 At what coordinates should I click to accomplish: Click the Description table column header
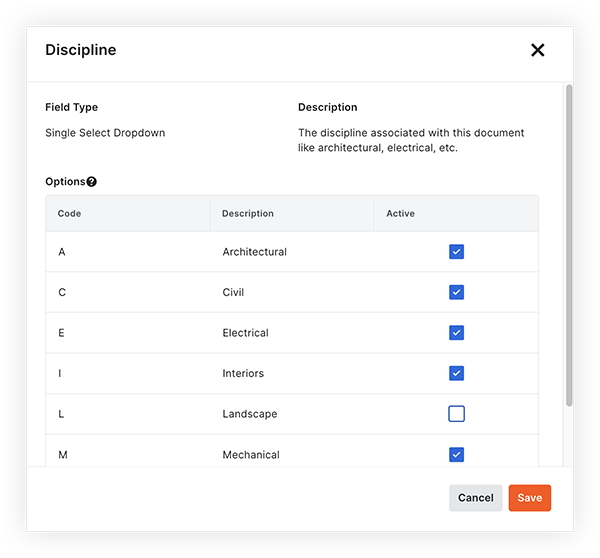point(248,214)
